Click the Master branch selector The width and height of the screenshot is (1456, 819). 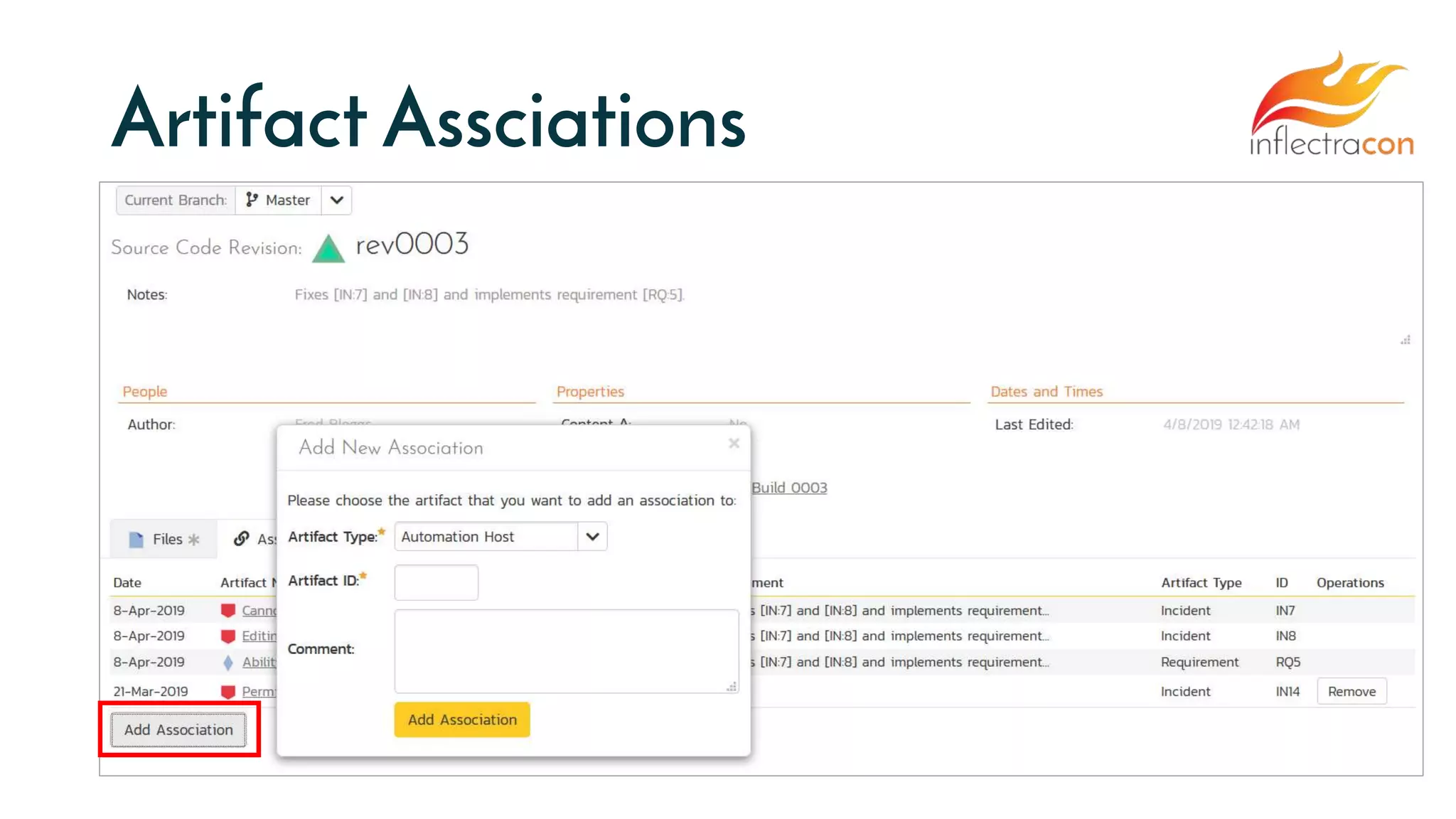click(x=279, y=200)
